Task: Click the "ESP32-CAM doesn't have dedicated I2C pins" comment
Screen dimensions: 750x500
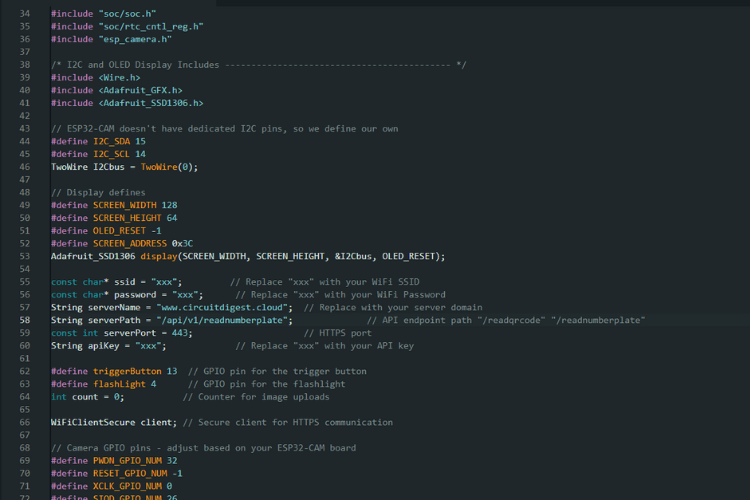Action: (225, 129)
